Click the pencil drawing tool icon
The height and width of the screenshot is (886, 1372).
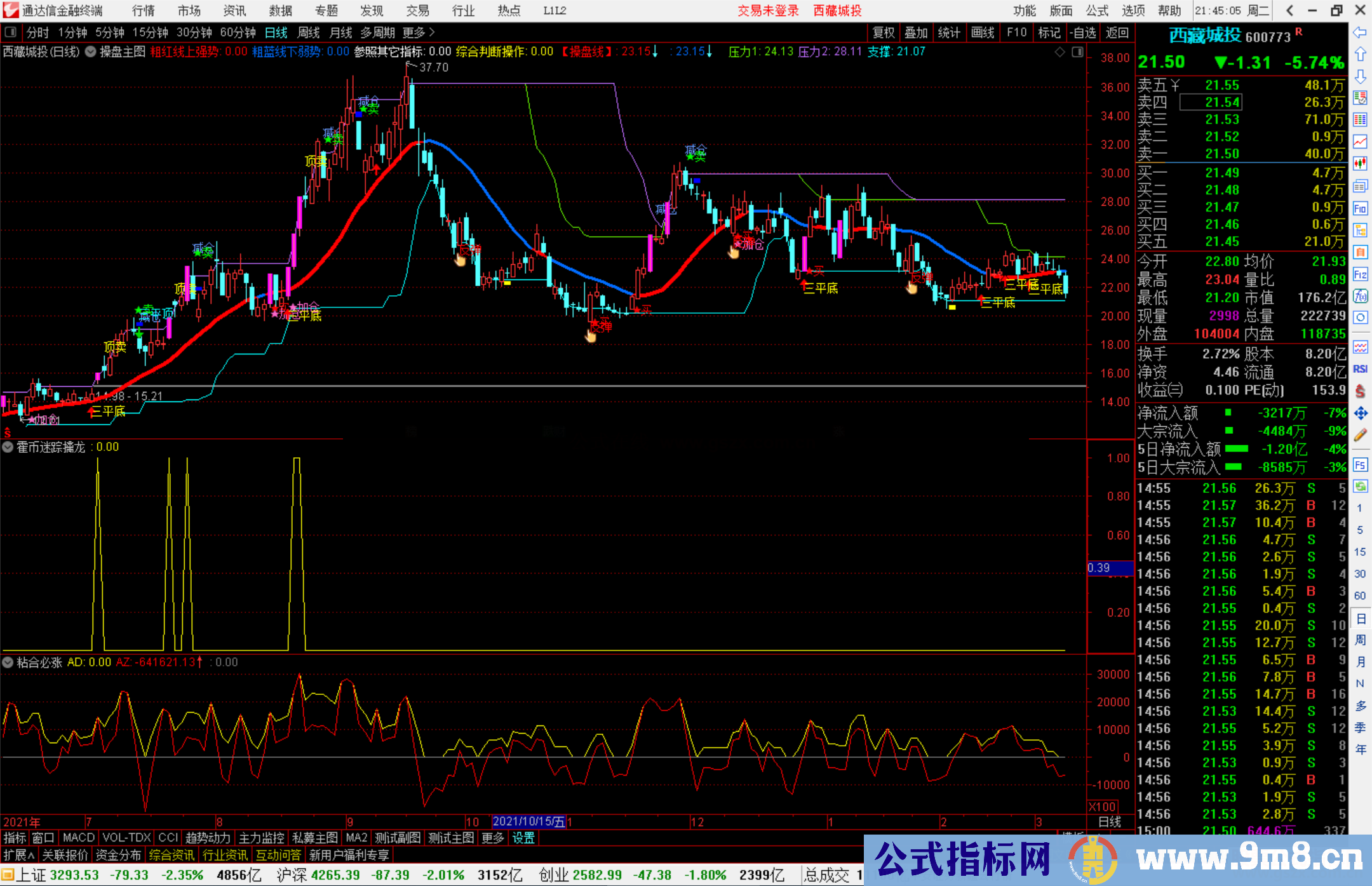pos(1360,435)
